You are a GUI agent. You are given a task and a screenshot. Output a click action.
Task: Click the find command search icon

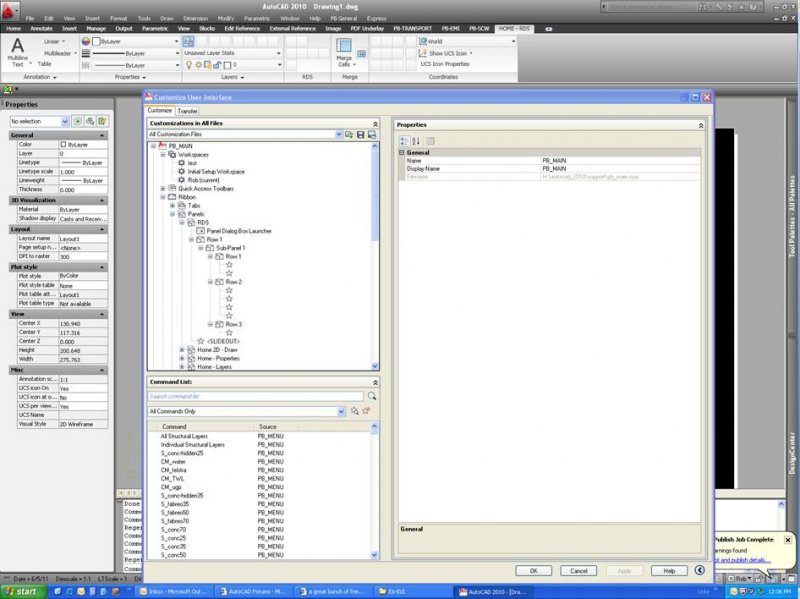372,396
